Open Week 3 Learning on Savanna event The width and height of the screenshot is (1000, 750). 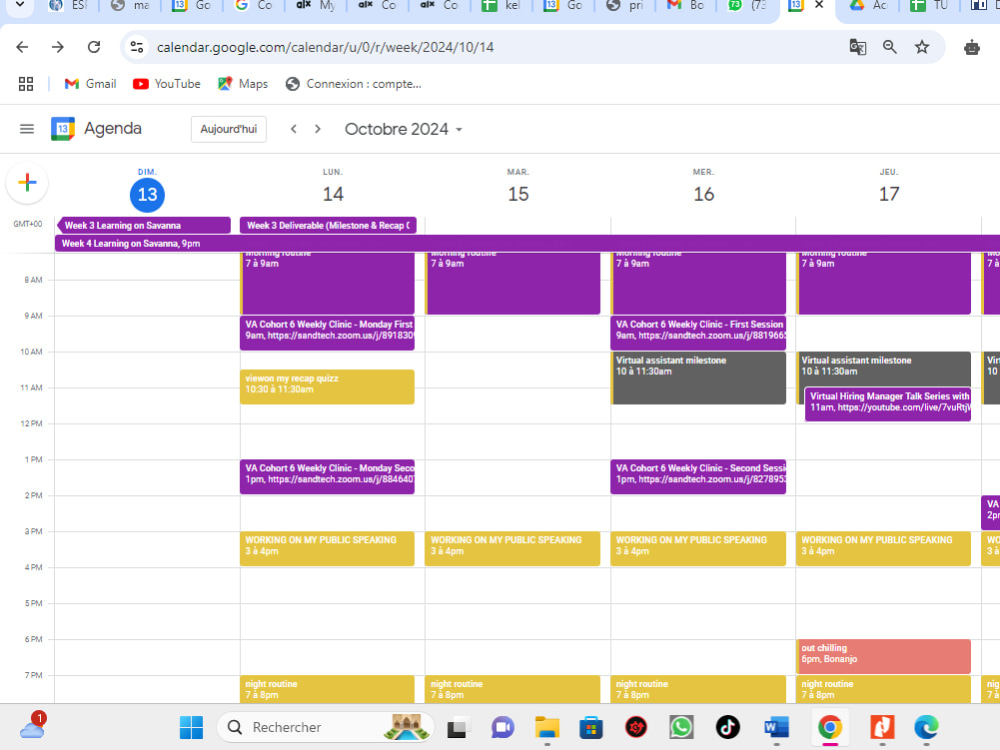coord(143,226)
